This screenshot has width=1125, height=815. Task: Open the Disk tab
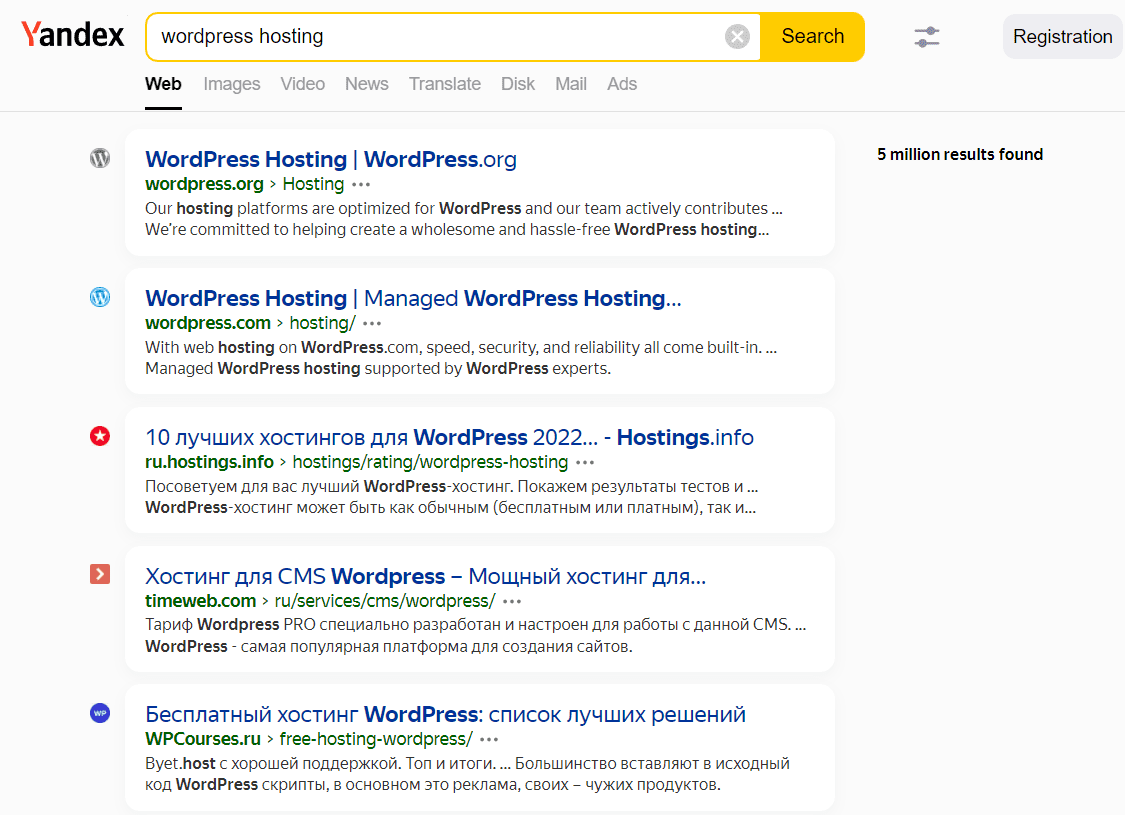coord(518,84)
